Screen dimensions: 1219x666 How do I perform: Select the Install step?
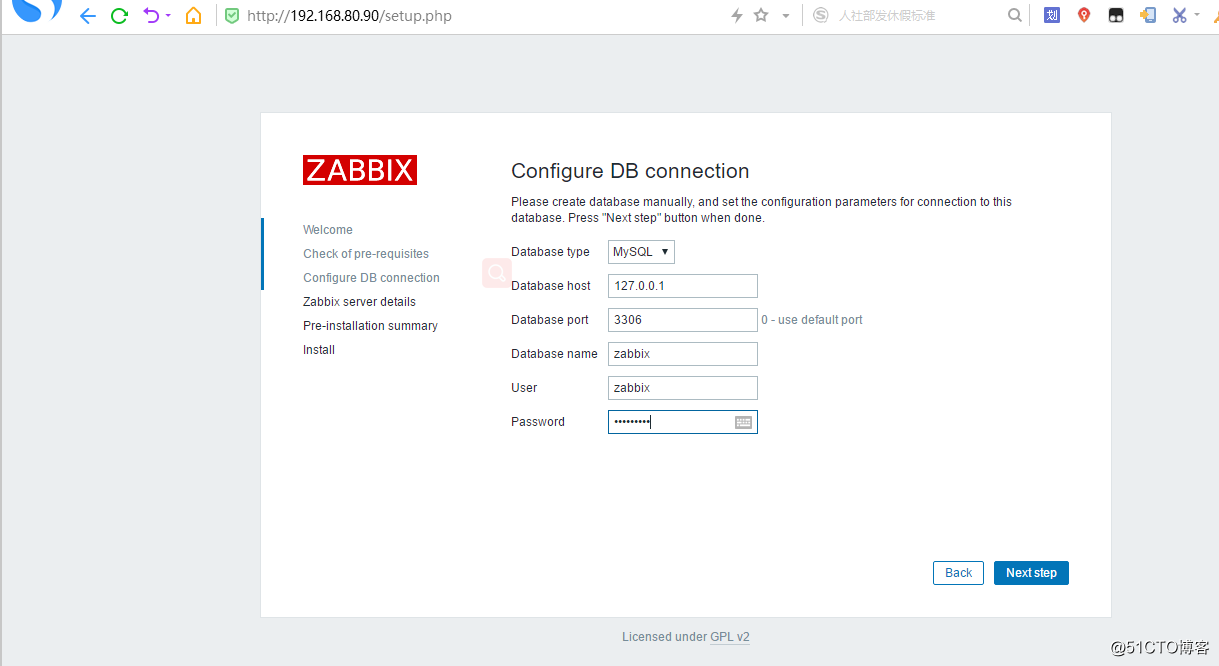319,350
